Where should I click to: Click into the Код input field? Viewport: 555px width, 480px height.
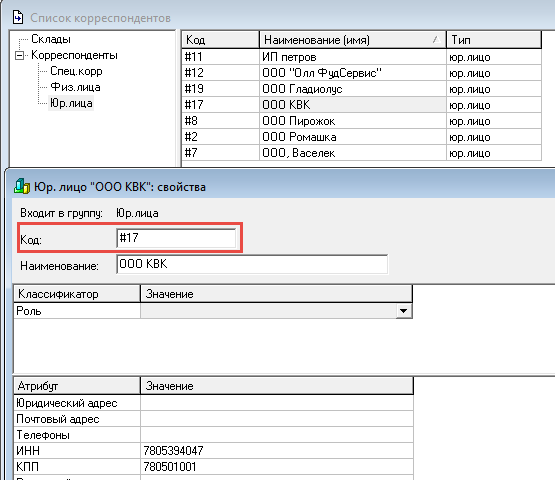point(176,238)
